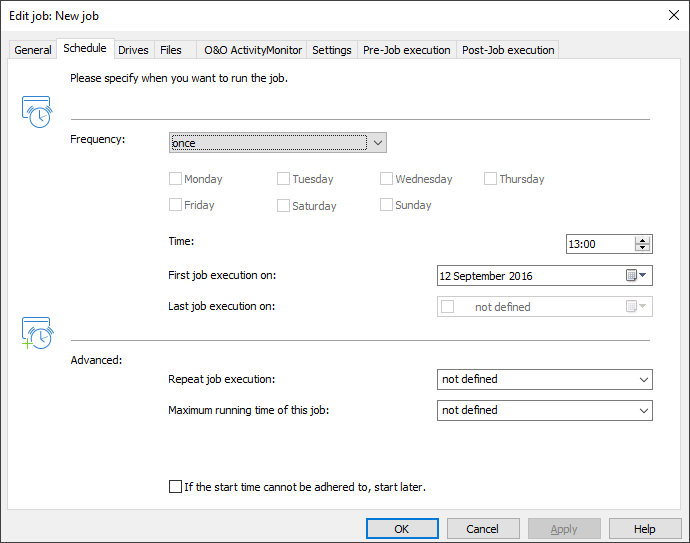690x543 pixels.
Task: Click the Cancel button
Action: pyautogui.click(x=482, y=529)
